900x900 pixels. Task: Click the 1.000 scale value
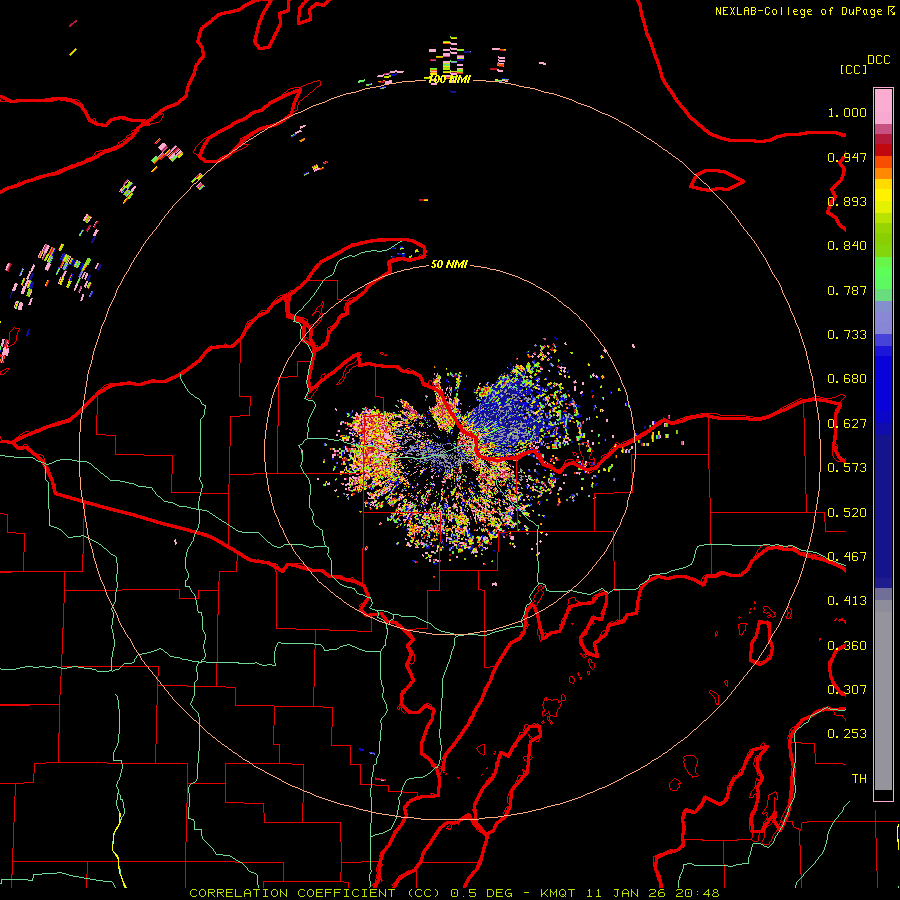[x=847, y=112]
